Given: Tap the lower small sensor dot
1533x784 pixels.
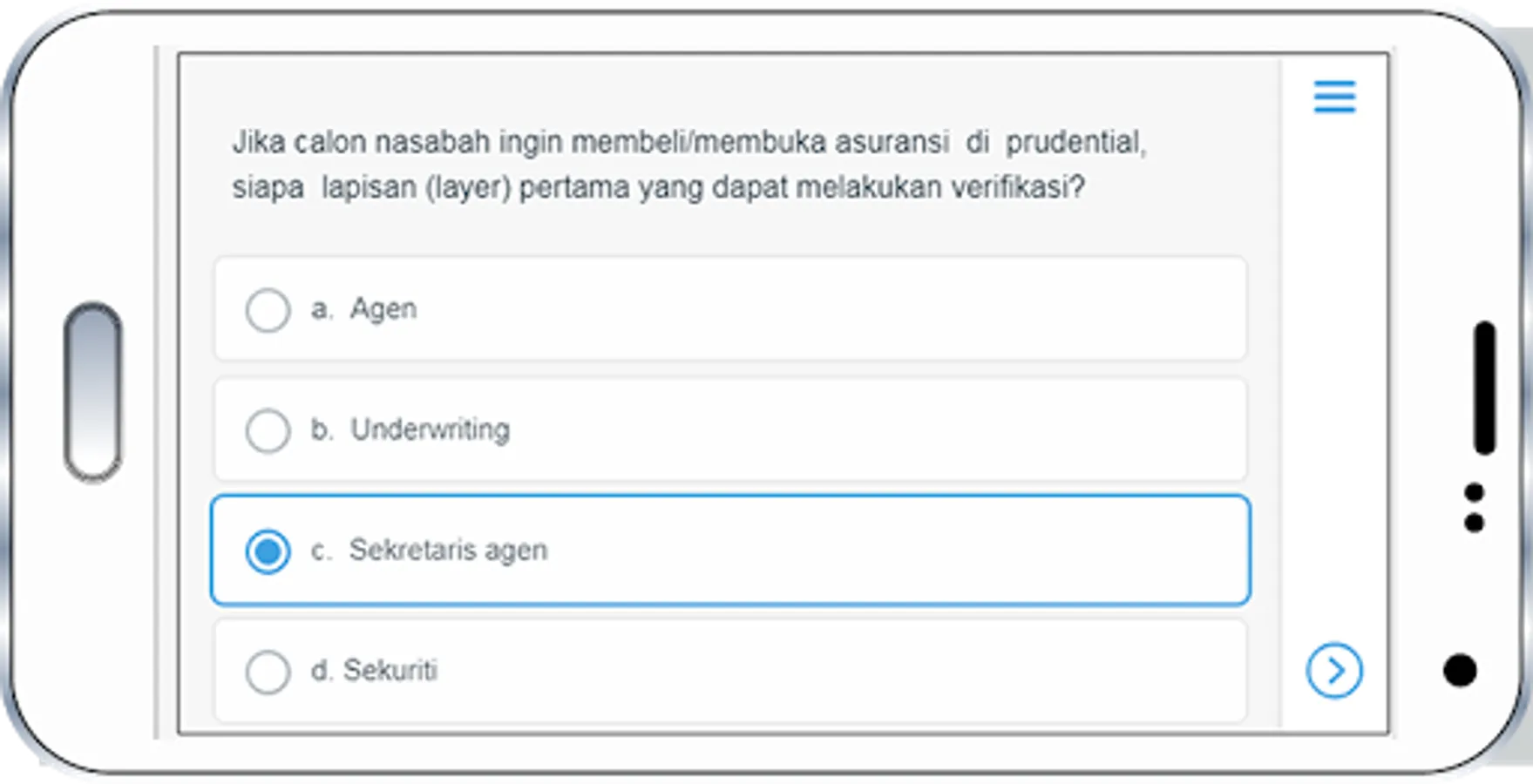Looking at the screenshot, I should 1475,523.
